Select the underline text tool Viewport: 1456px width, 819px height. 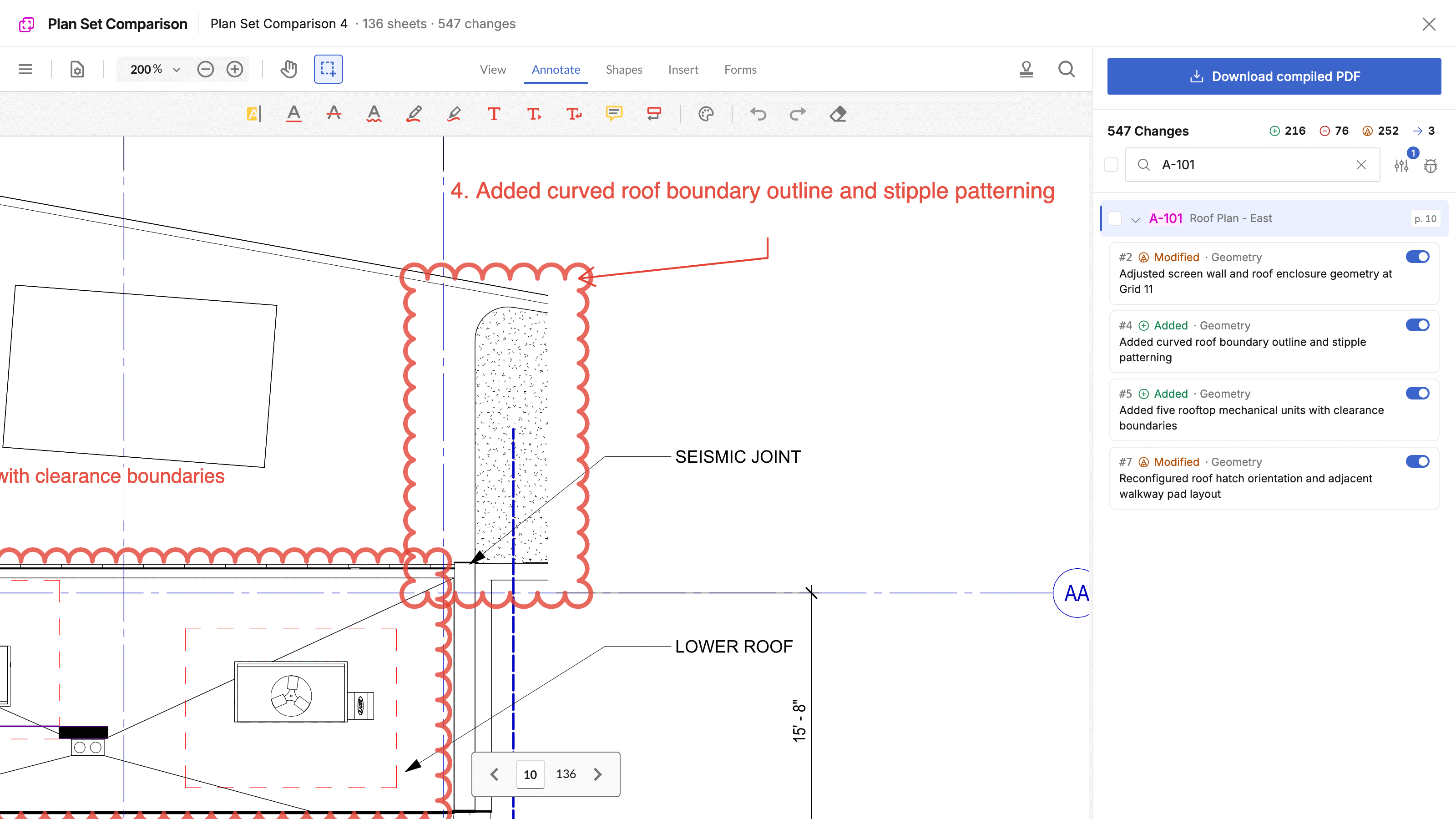(294, 114)
